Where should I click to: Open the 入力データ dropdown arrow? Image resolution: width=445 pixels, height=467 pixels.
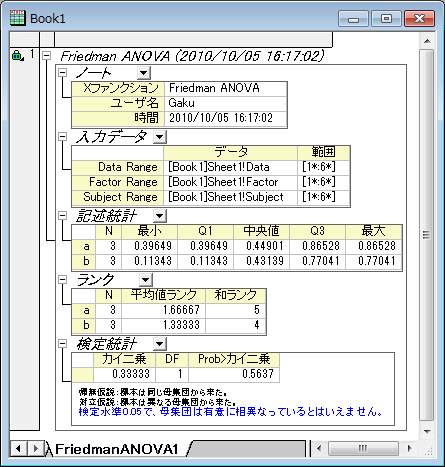click(160, 137)
